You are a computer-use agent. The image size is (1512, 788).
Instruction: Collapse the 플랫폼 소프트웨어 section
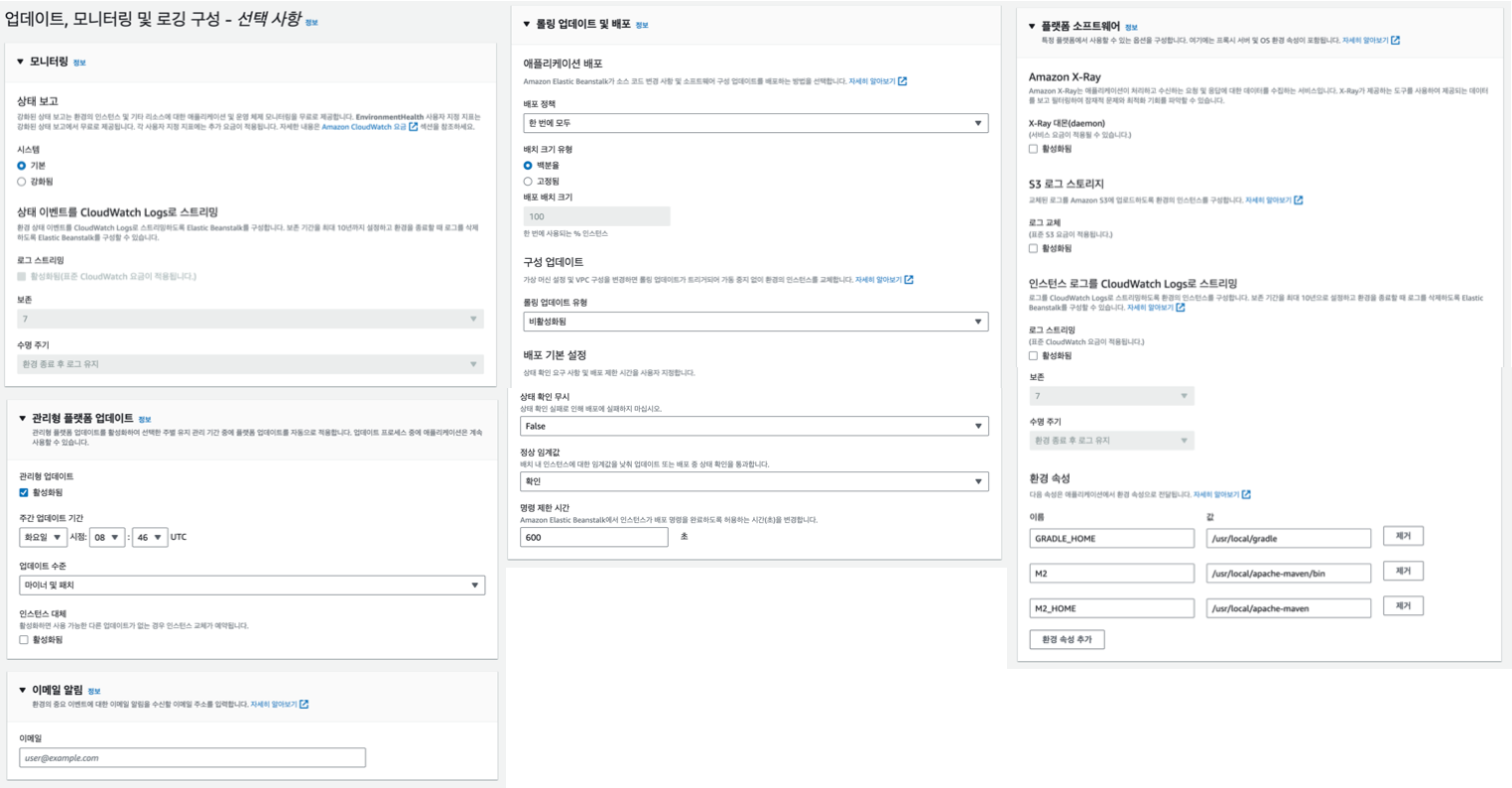click(x=1032, y=27)
